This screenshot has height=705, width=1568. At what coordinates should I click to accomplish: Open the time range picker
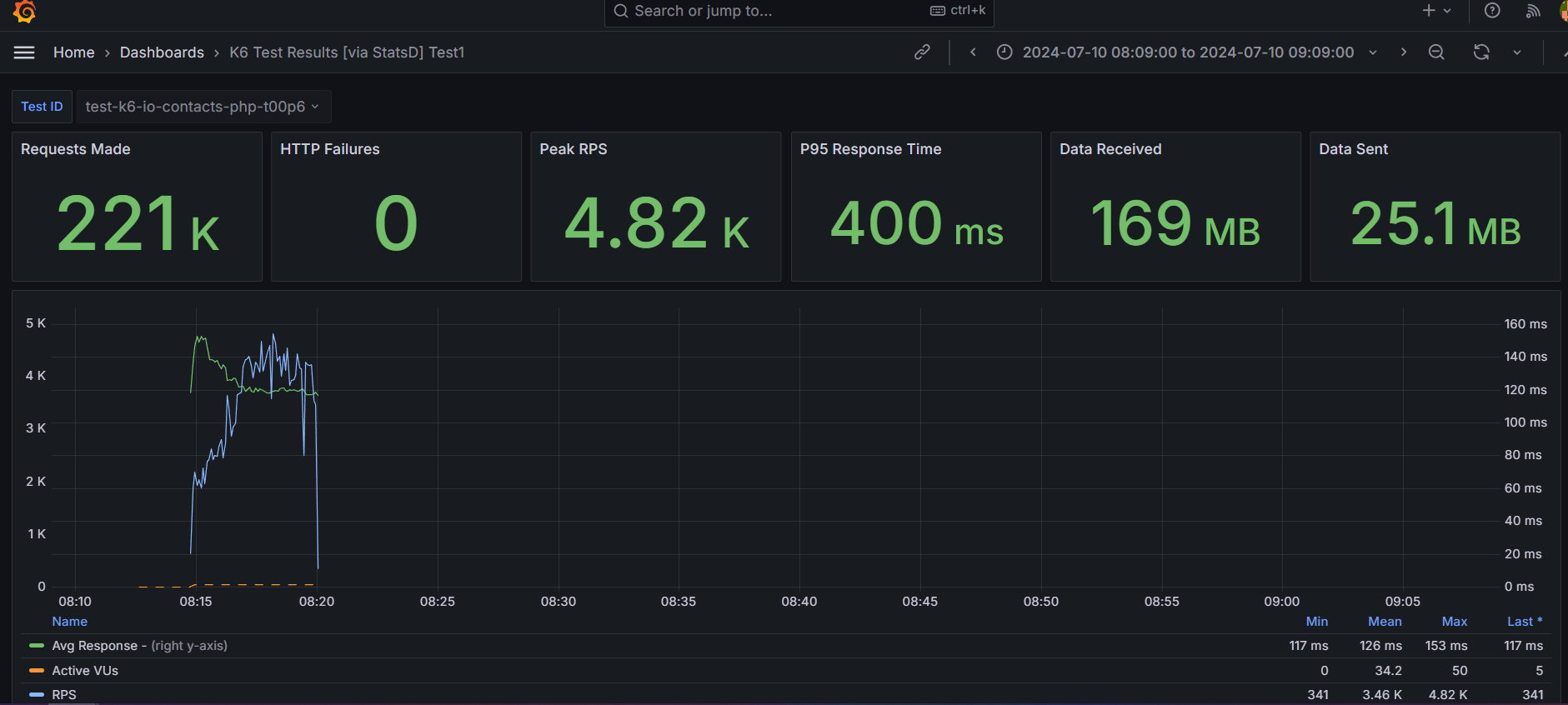(x=1187, y=52)
